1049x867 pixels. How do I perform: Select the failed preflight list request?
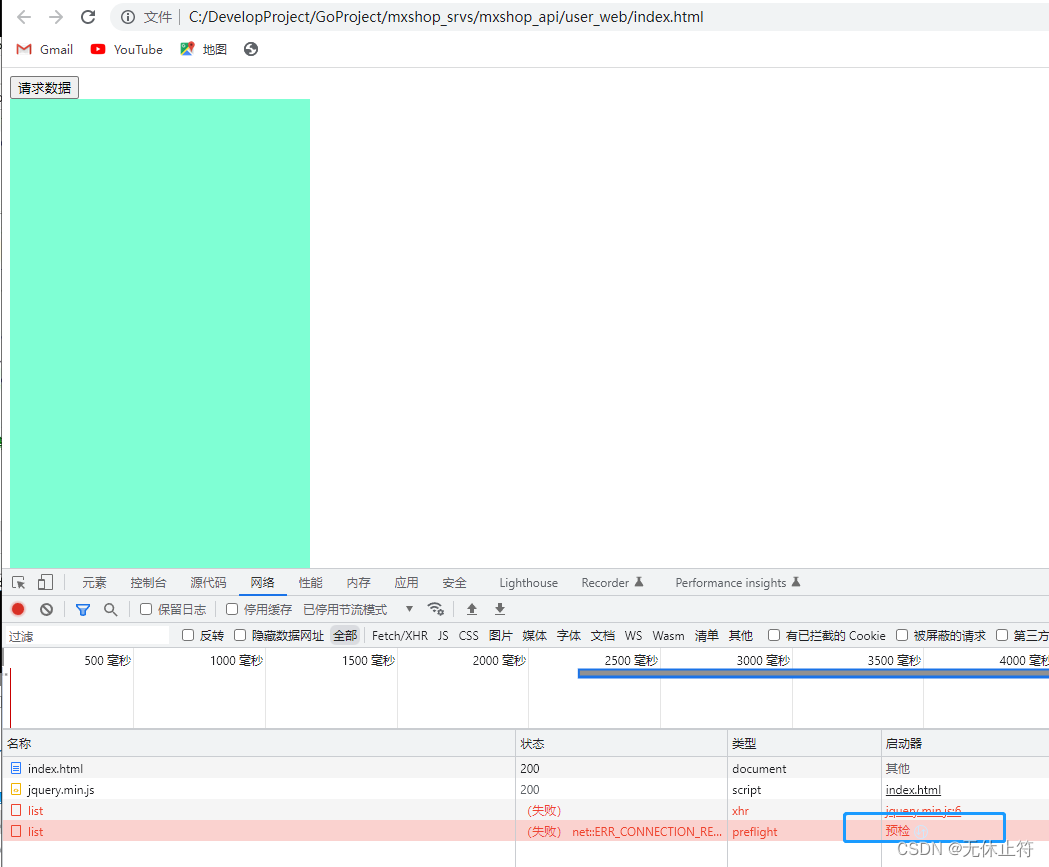click(526, 832)
